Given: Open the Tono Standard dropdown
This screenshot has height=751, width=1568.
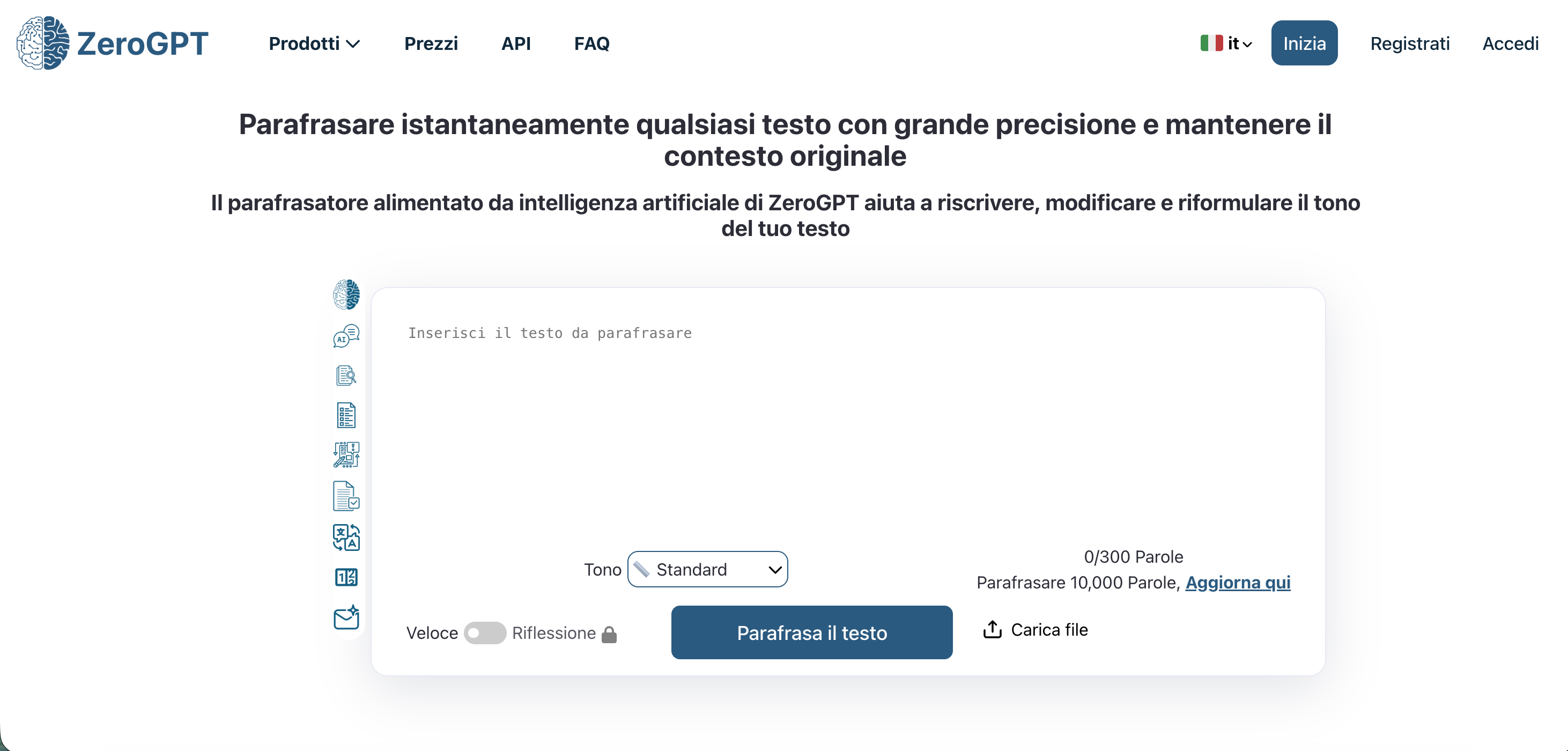Looking at the screenshot, I should click(707, 570).
